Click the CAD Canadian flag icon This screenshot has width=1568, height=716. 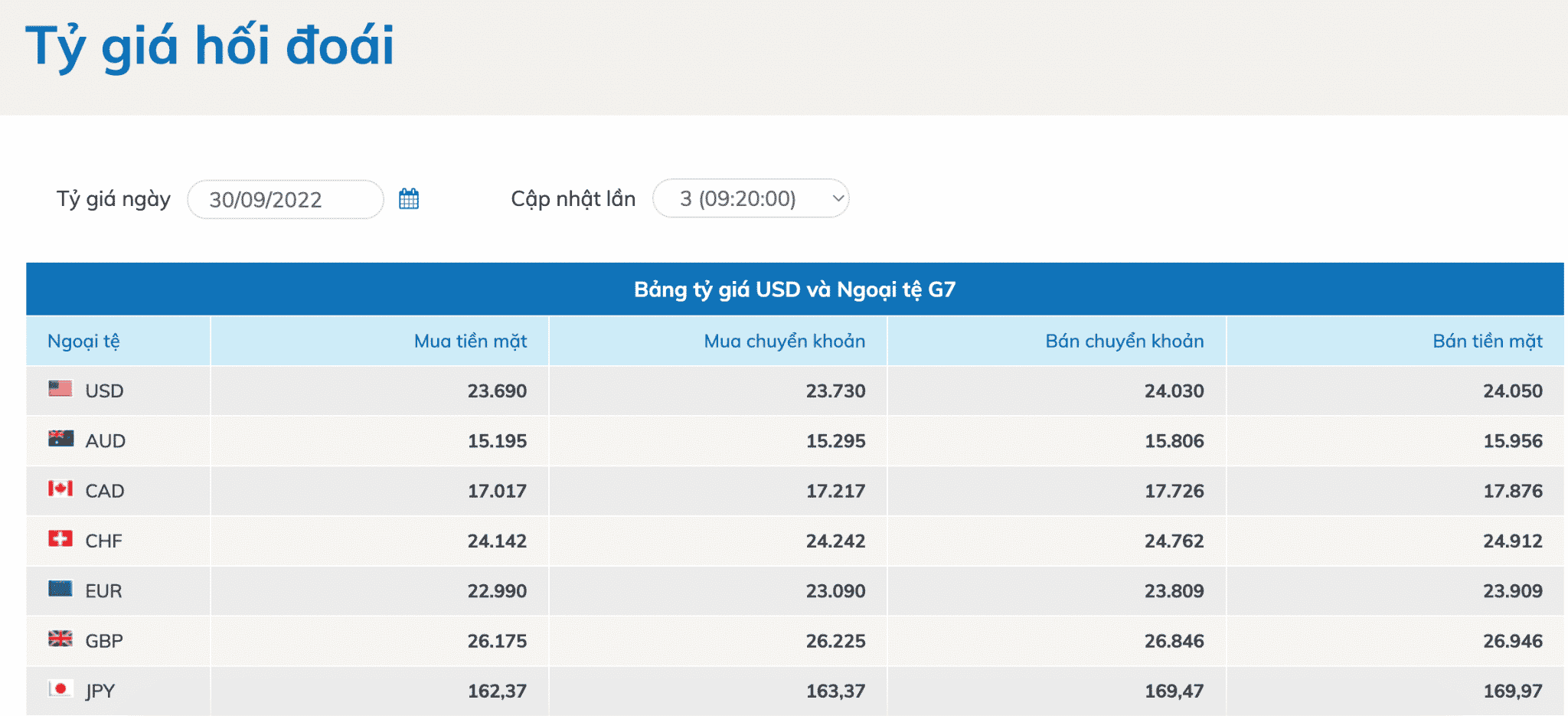(x=60, y=489)
